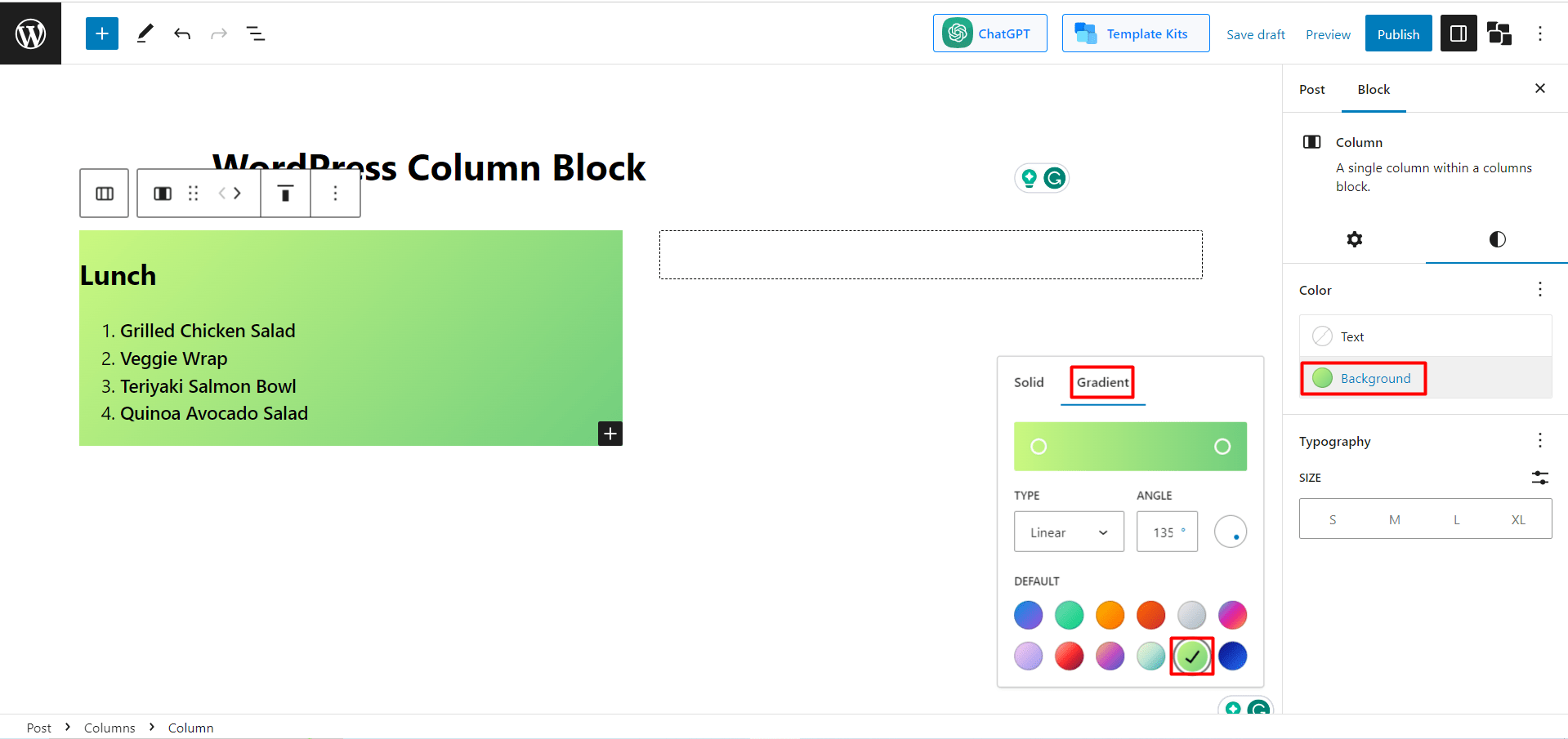Click the vertical alignment toolbar icon
The height and width of the screenshot is (739, 1568).
click(x=285, y=194)
